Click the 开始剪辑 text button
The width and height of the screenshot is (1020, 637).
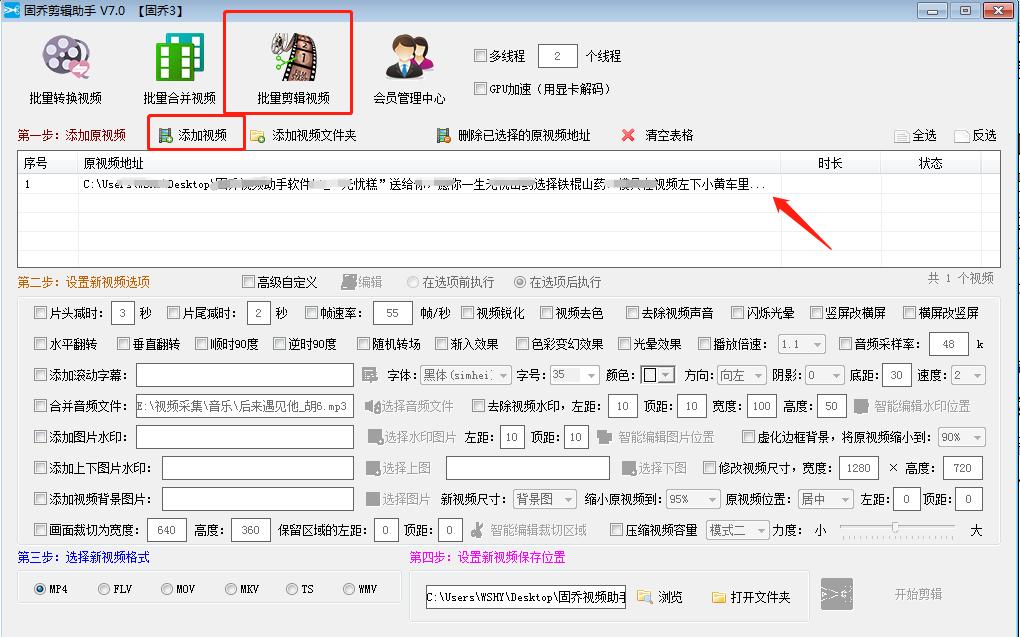(x=918, y=594)
